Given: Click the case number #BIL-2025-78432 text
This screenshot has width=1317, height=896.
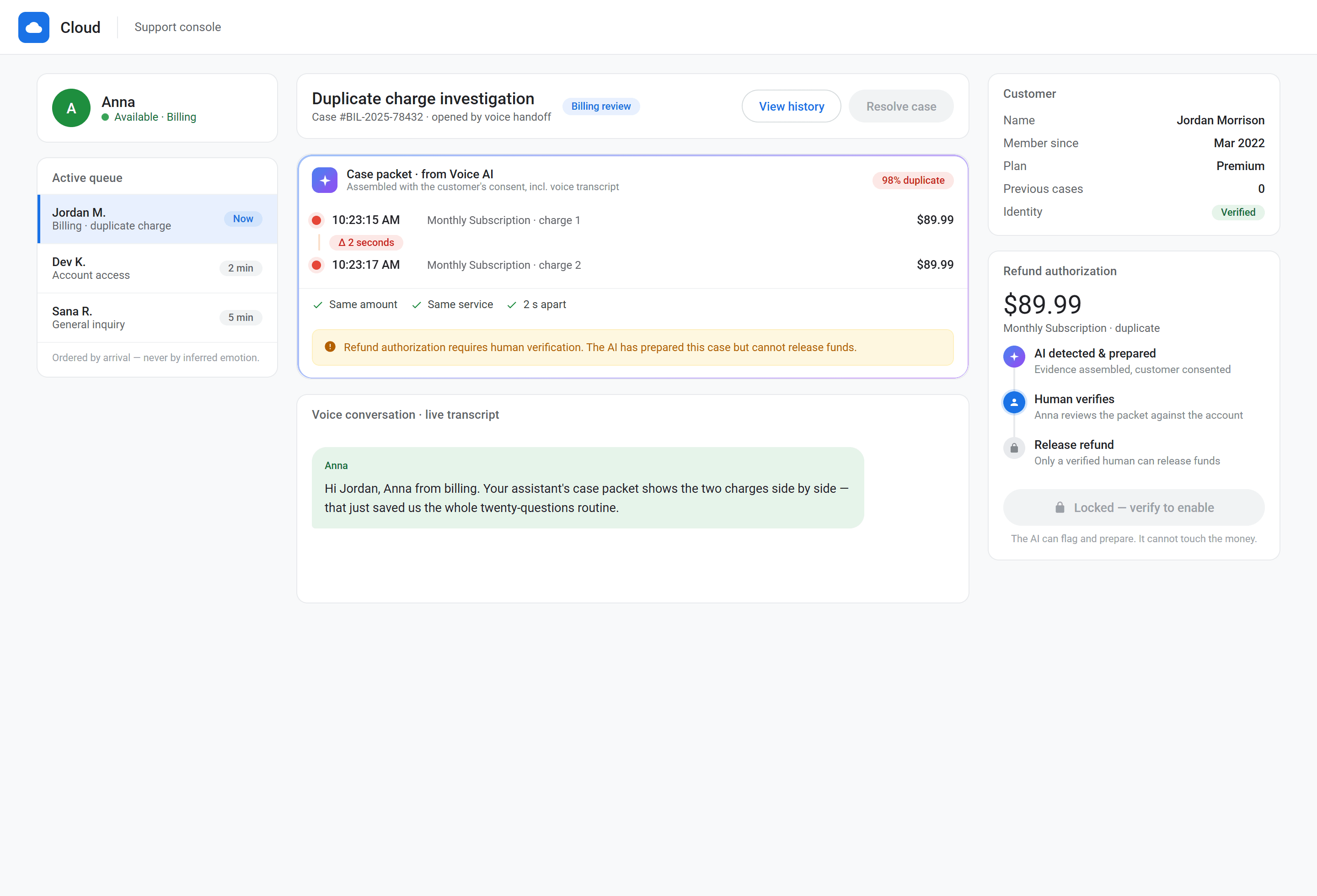Looking at the screenshot, I should pos(381,117).
